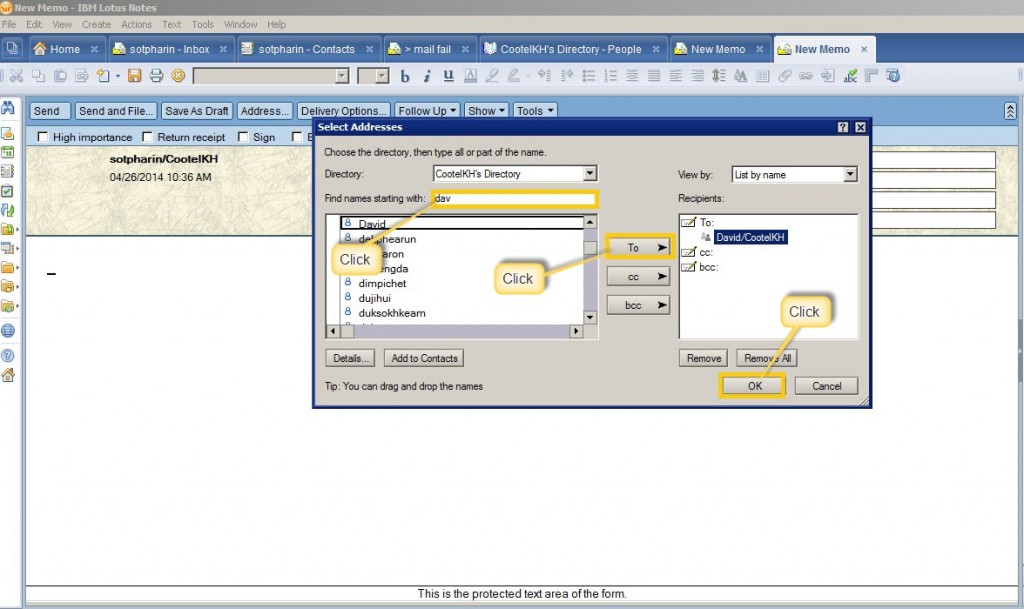Click the spell check abc icon
The width and height of the screenshot is (1024, 609).
pos(851,76)
